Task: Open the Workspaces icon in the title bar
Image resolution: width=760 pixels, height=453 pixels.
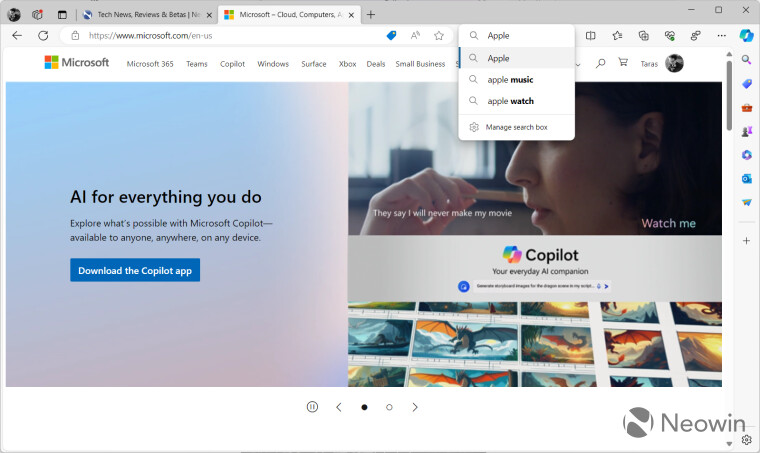Action: 37,15
